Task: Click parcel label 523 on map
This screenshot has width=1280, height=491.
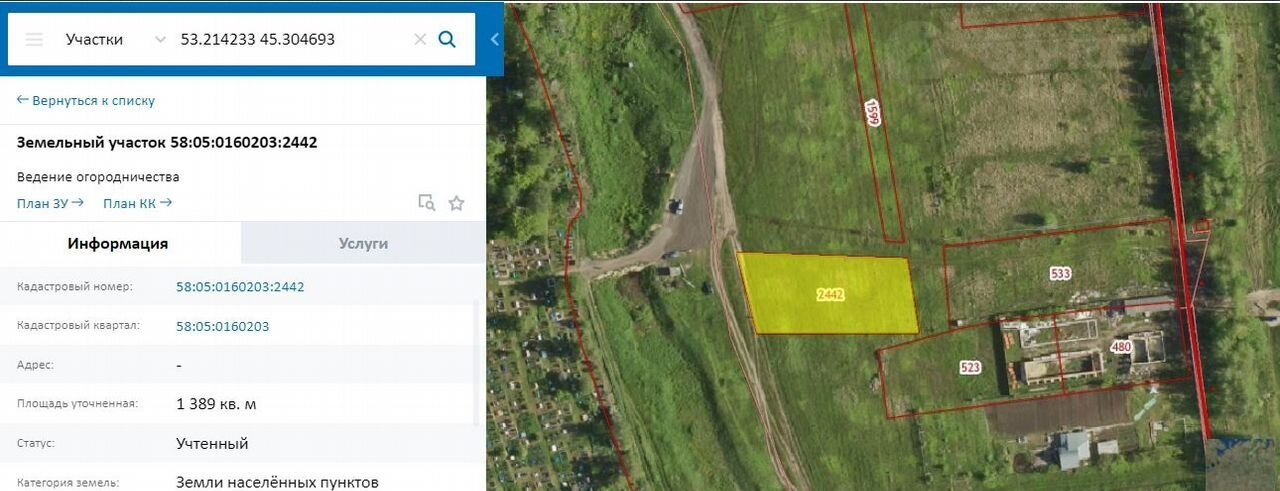Action: tap(970, 367)
